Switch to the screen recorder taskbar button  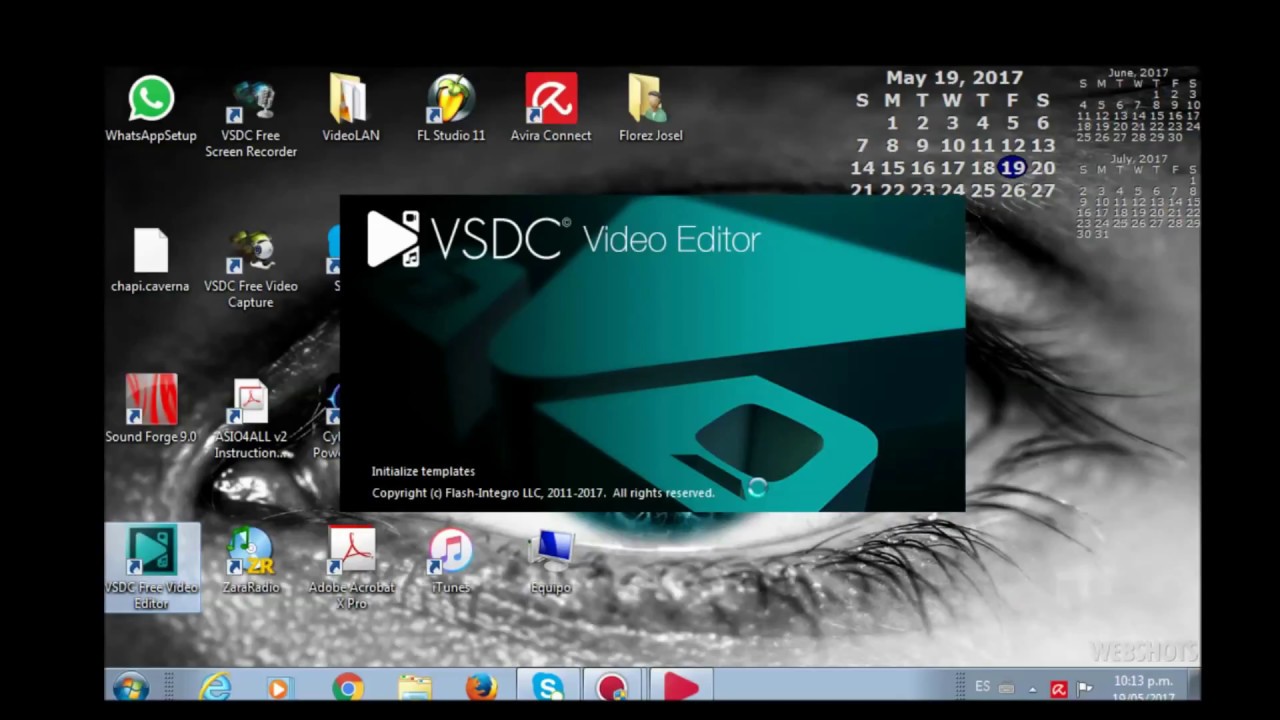[613, 686]
